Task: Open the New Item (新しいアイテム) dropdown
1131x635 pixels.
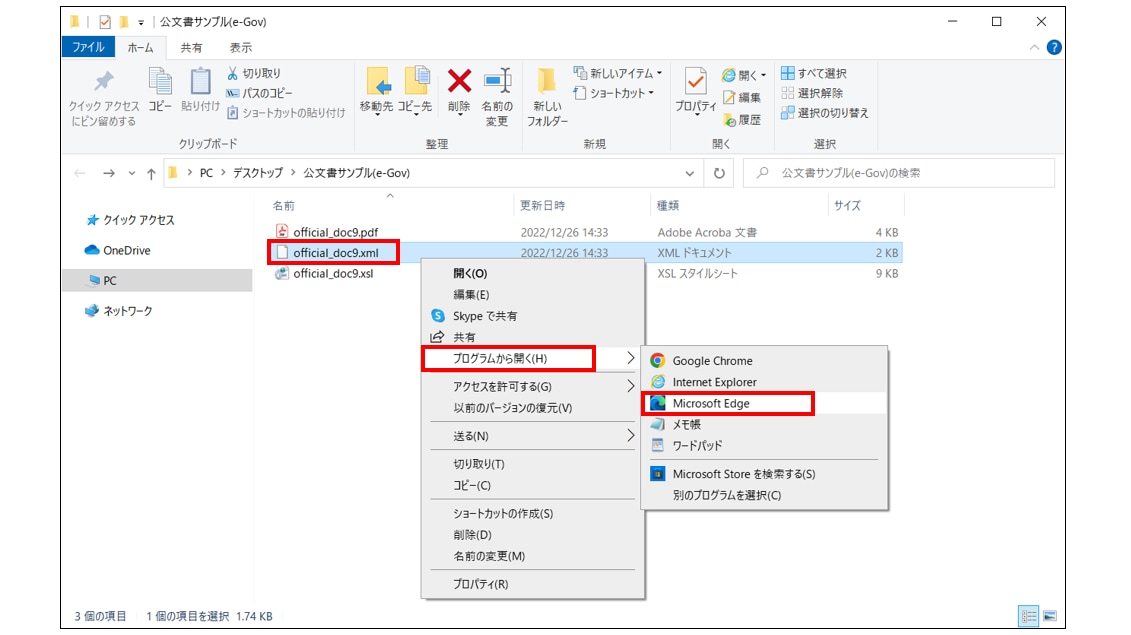Action: click(x=619, y=73)
